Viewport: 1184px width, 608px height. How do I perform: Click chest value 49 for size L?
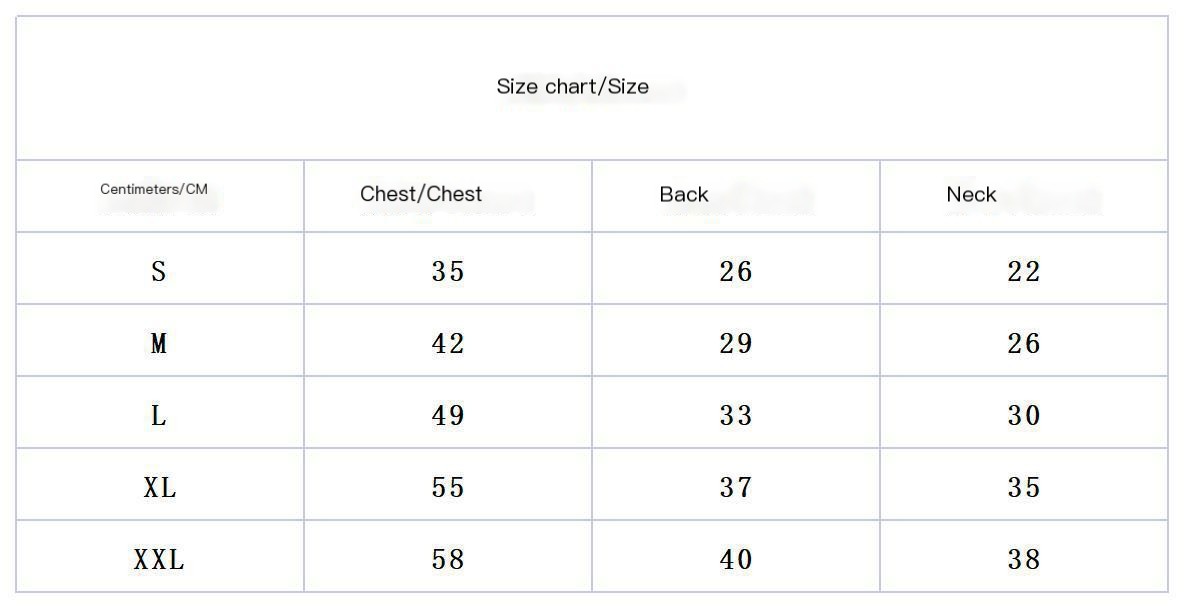(448, 416)
